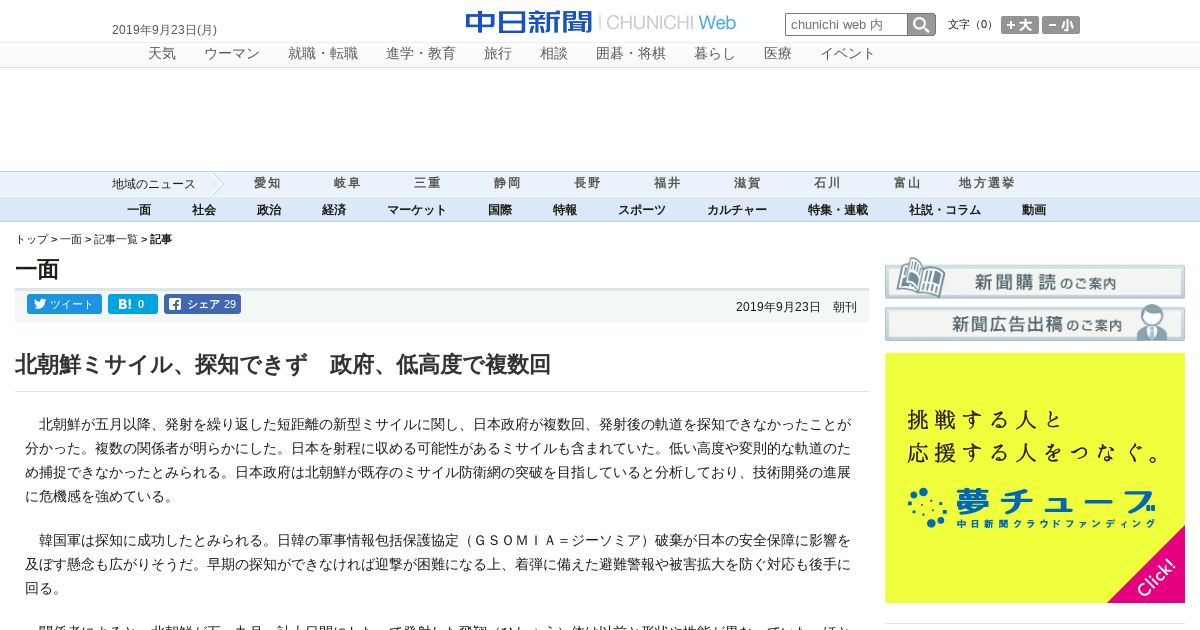Bookmark with the B! Hatena button

(133, 304)
